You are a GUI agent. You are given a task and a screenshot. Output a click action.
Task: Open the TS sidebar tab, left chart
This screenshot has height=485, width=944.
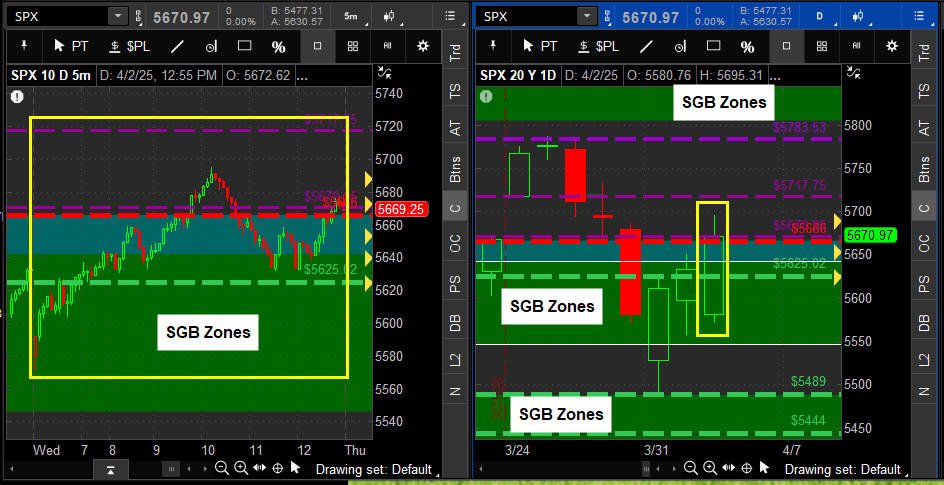point(455,91)
